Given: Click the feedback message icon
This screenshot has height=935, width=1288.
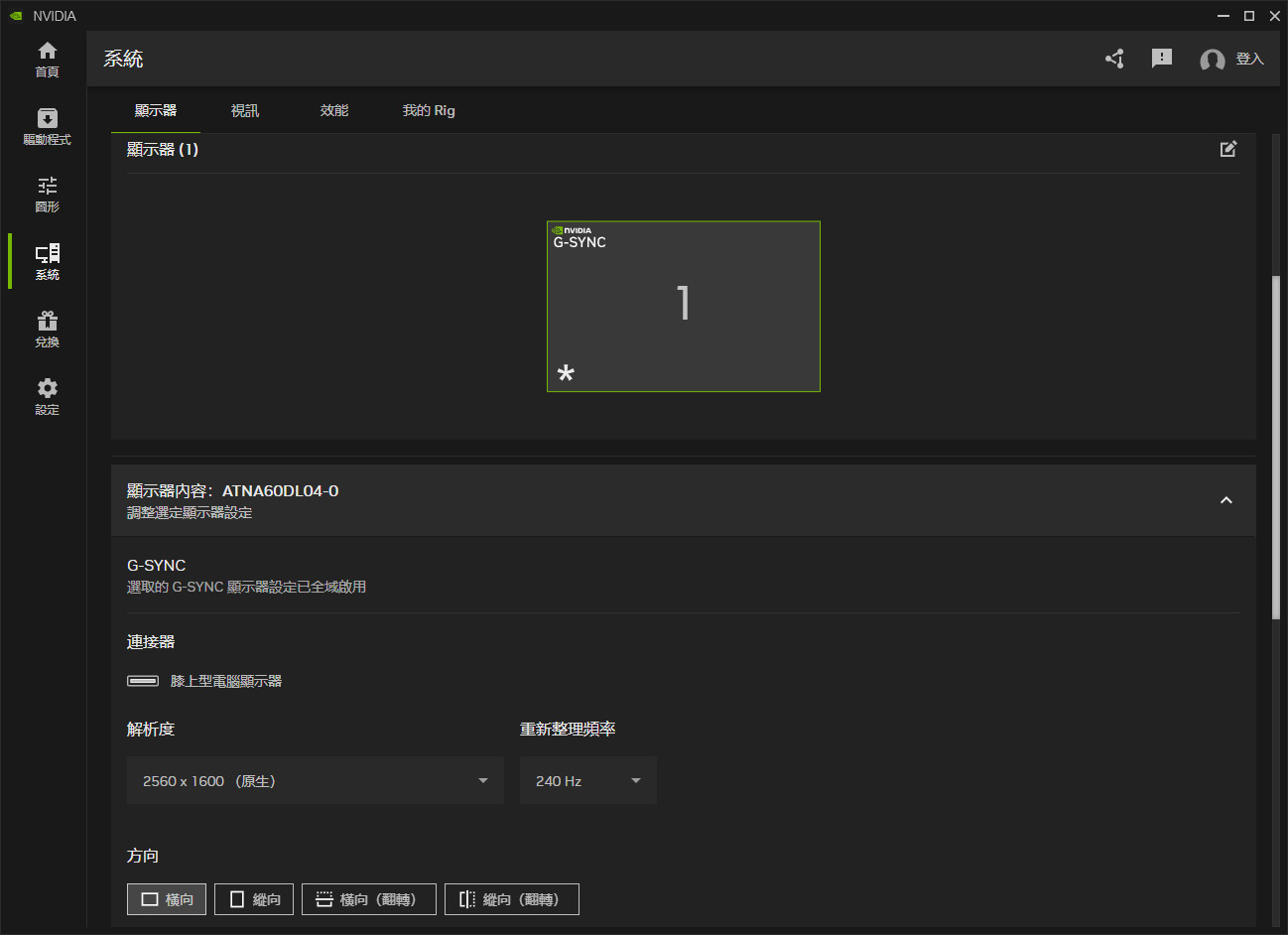Looking at the screenshot, I should tap(1162, 59).
